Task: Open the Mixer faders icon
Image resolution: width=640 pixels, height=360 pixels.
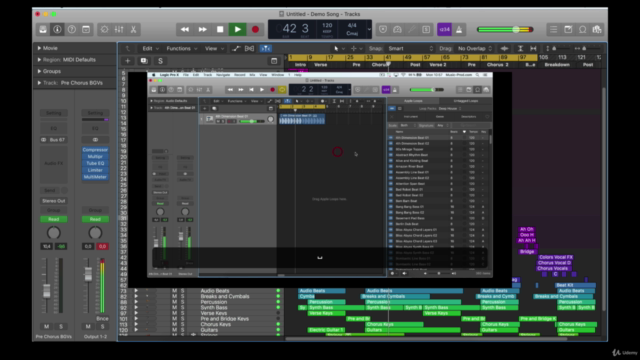Action: point(119,29)
